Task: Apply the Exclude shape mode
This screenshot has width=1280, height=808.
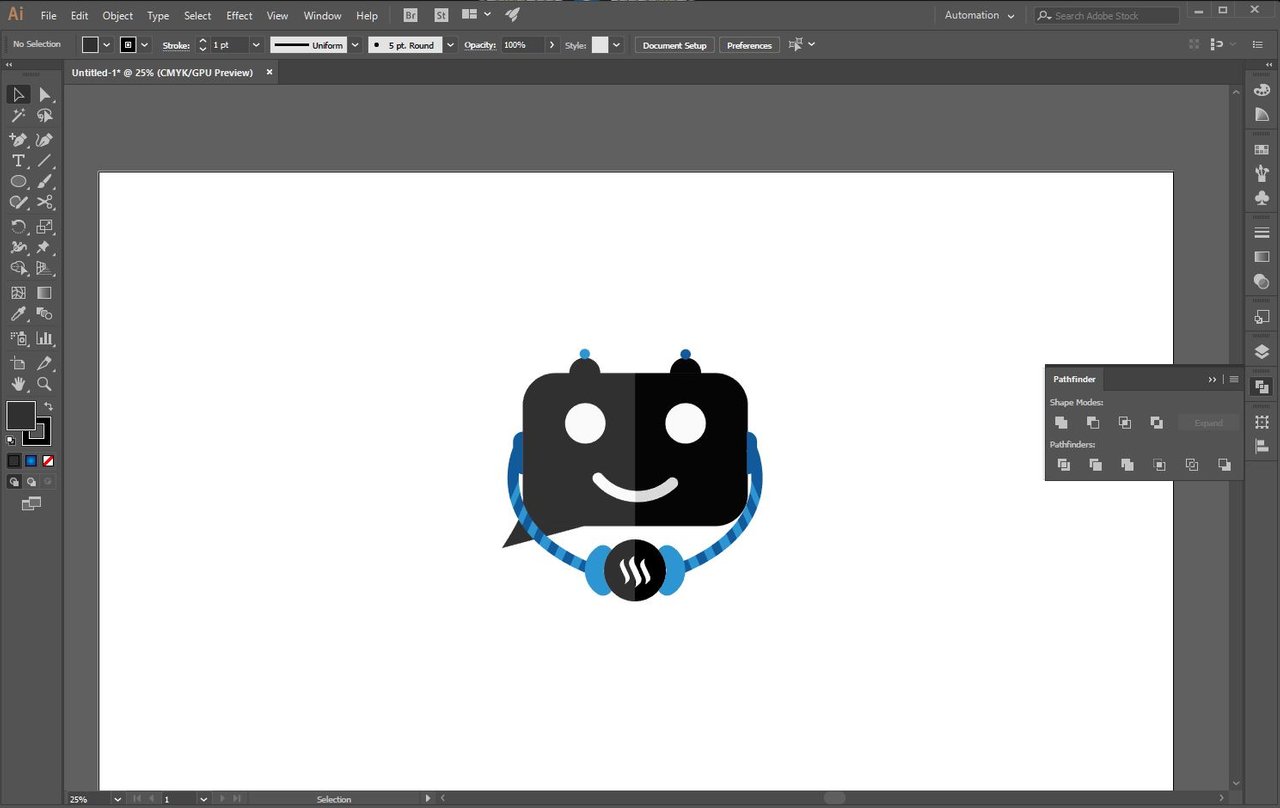Action: point(1157,423)
